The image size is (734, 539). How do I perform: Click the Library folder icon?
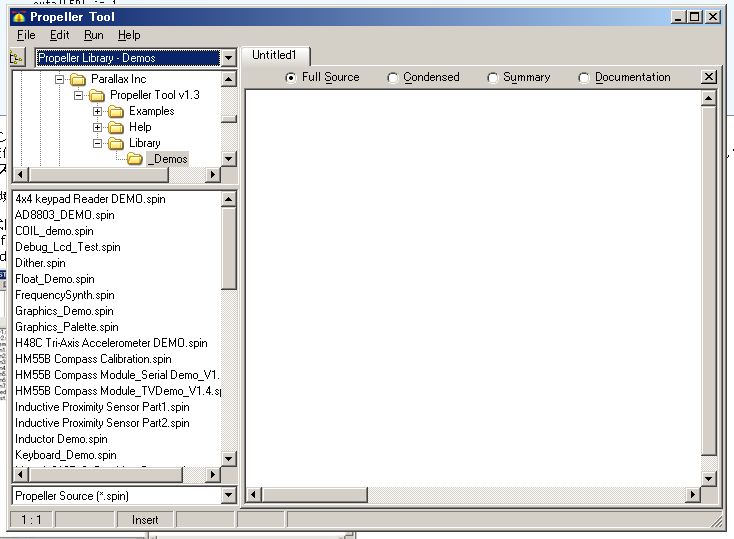coord(116,143)
